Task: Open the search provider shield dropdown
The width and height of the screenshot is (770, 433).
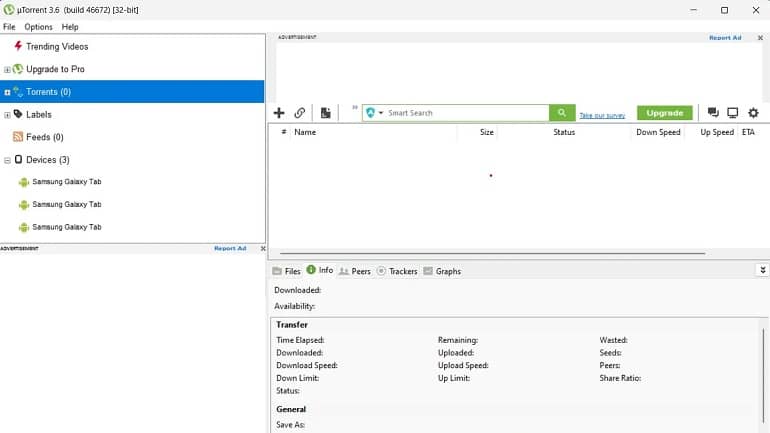Action: 374,113
